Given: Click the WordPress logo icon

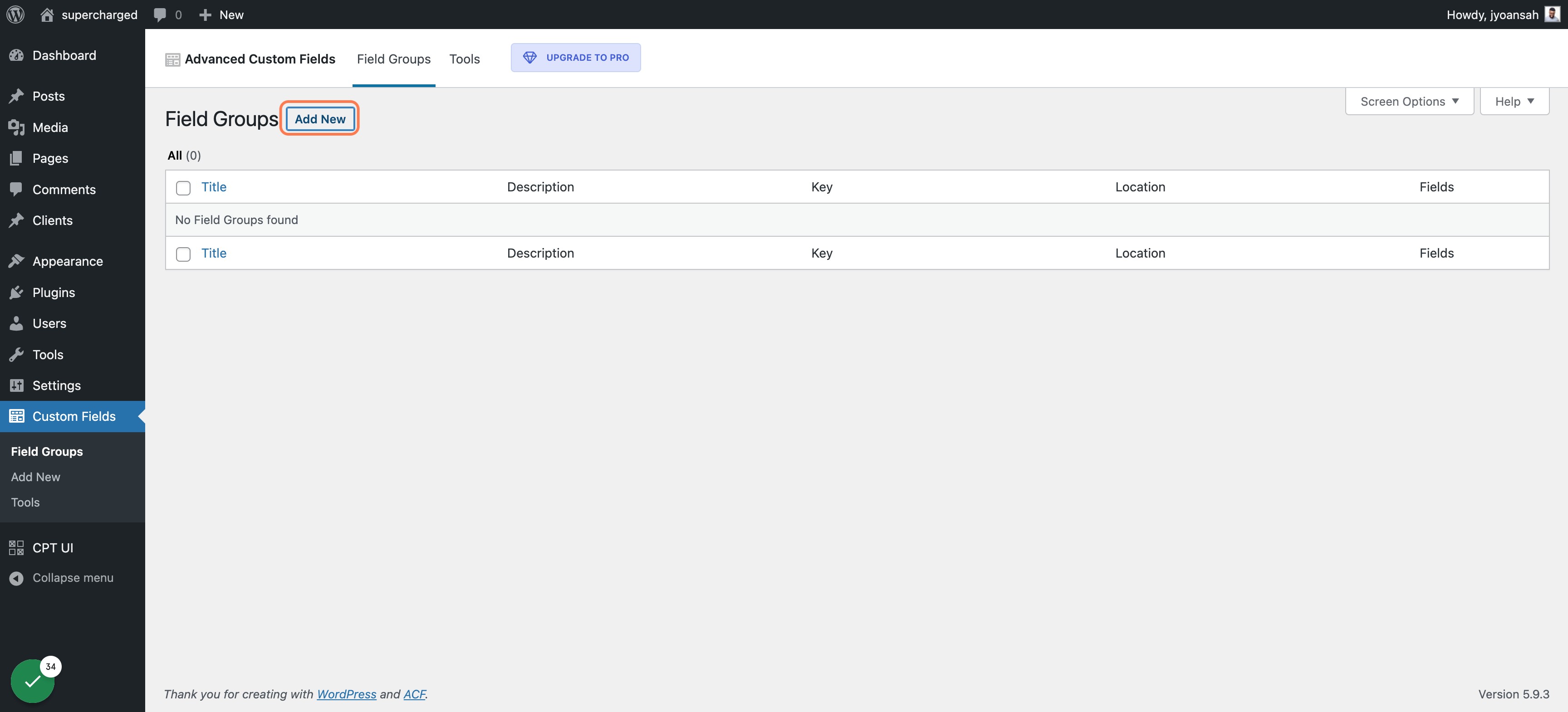Looking at the screenshot, I should pos(15,15).
